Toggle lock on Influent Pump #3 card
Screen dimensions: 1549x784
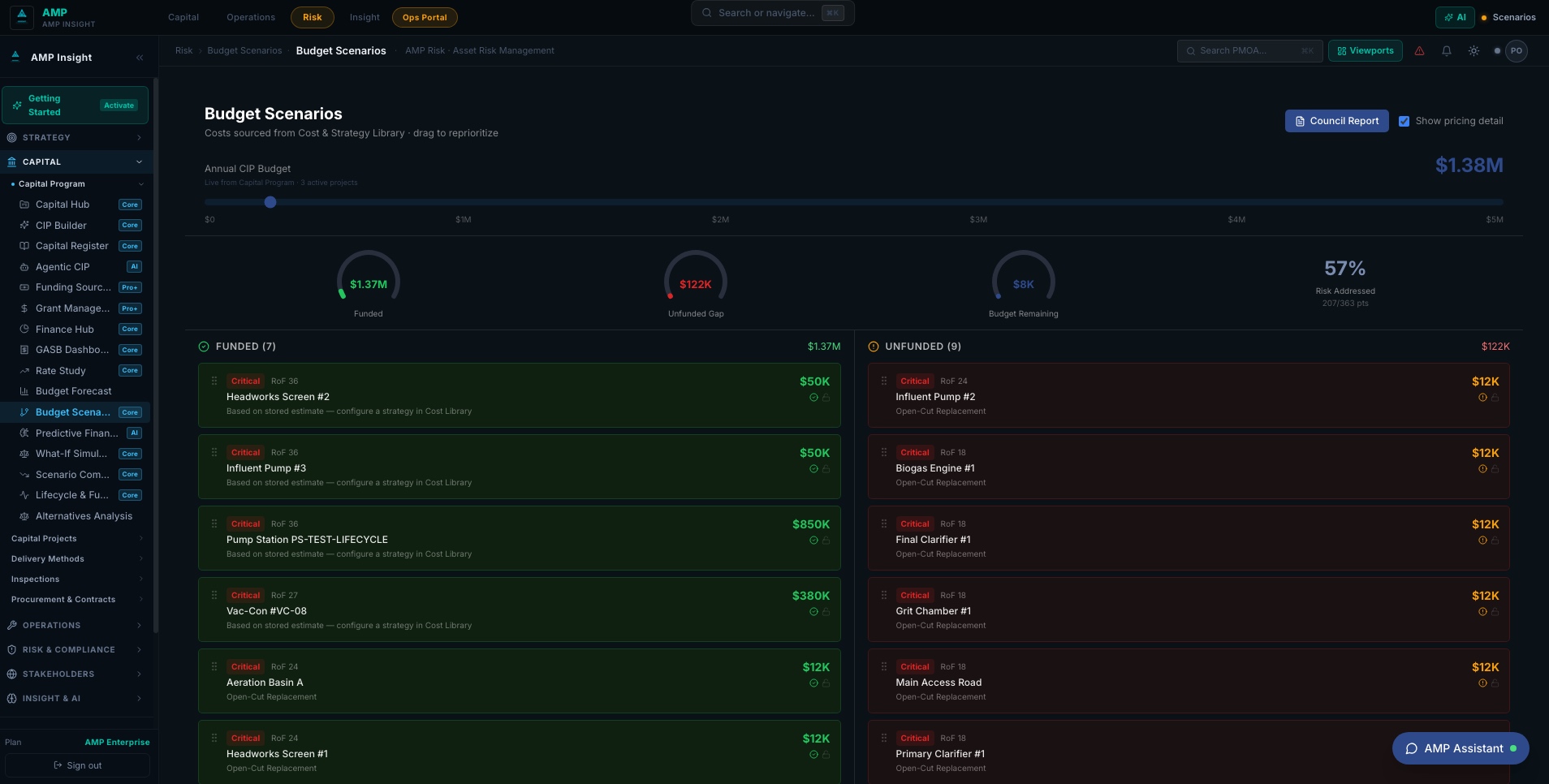pyautogui.click(x=826, y=469)
